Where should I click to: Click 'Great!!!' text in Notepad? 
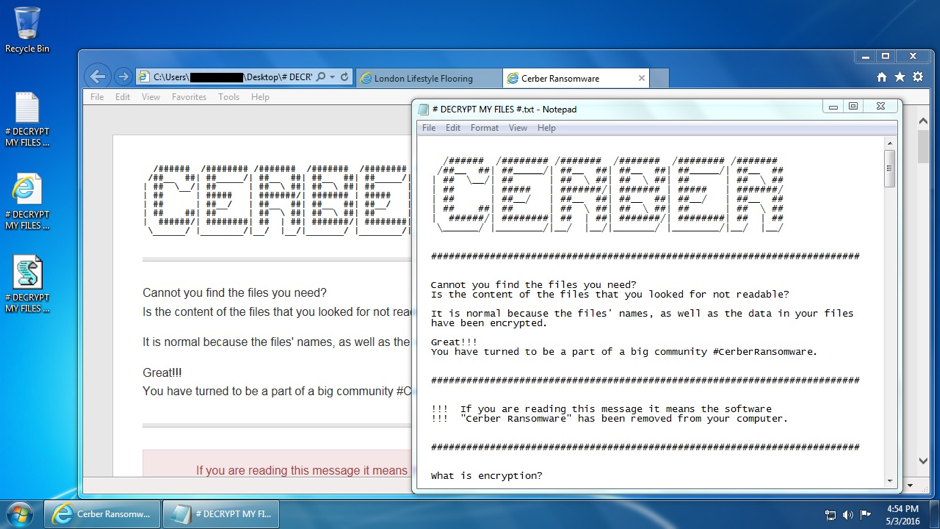pyautogui.click(x=454, y=342)
